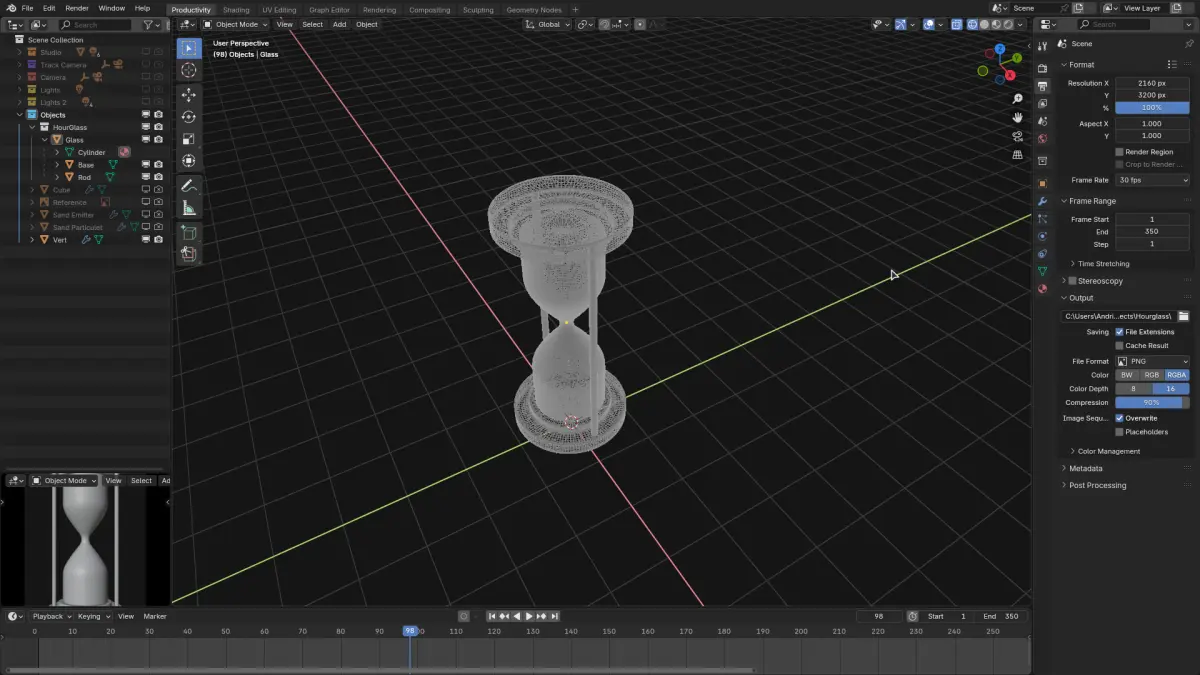Open the Material properties tab icon
Screen dimensions: 1200x675
(x=1043, y=289)
